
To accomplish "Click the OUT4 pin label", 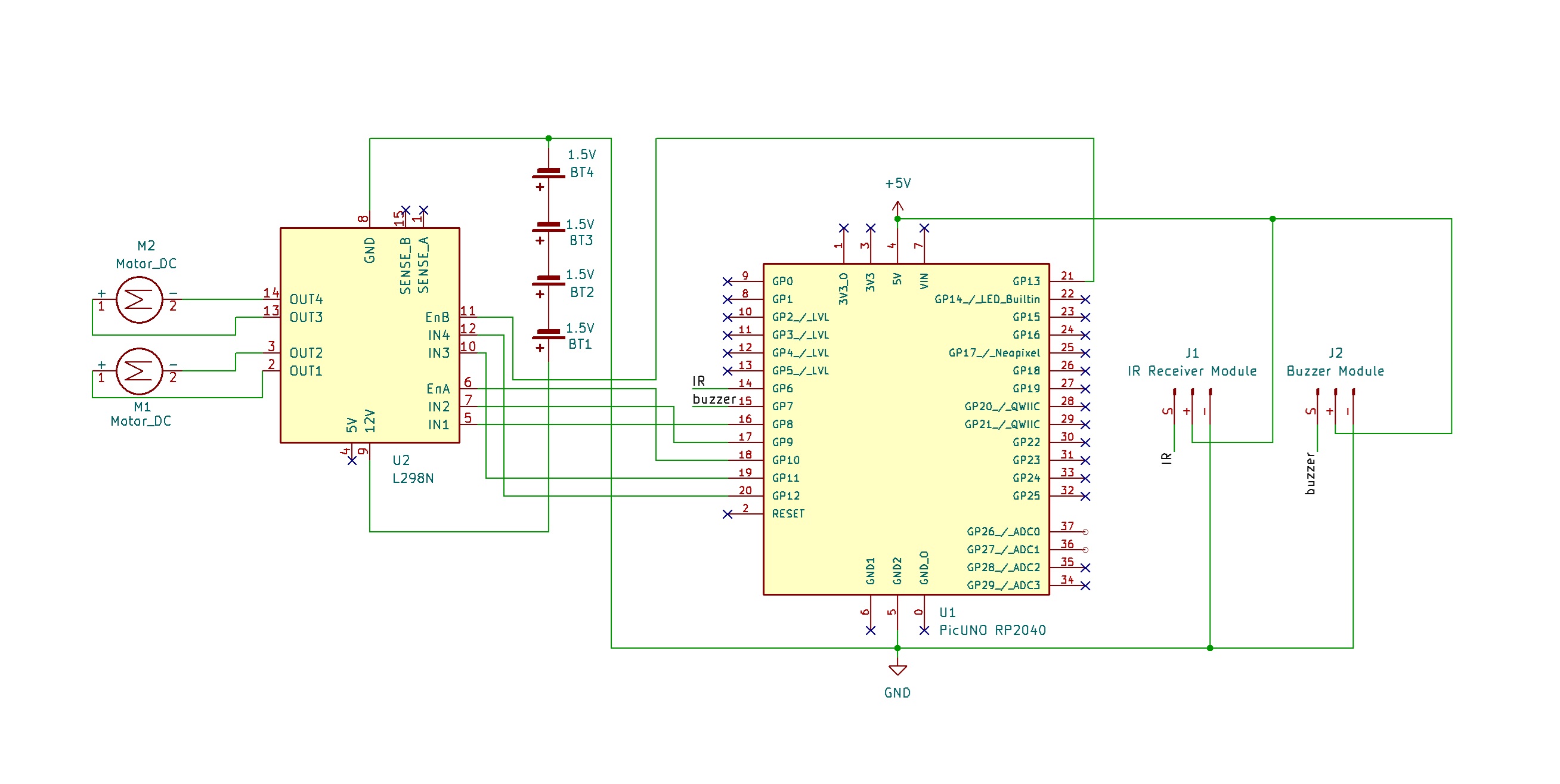I will click(x=306, y=300).
